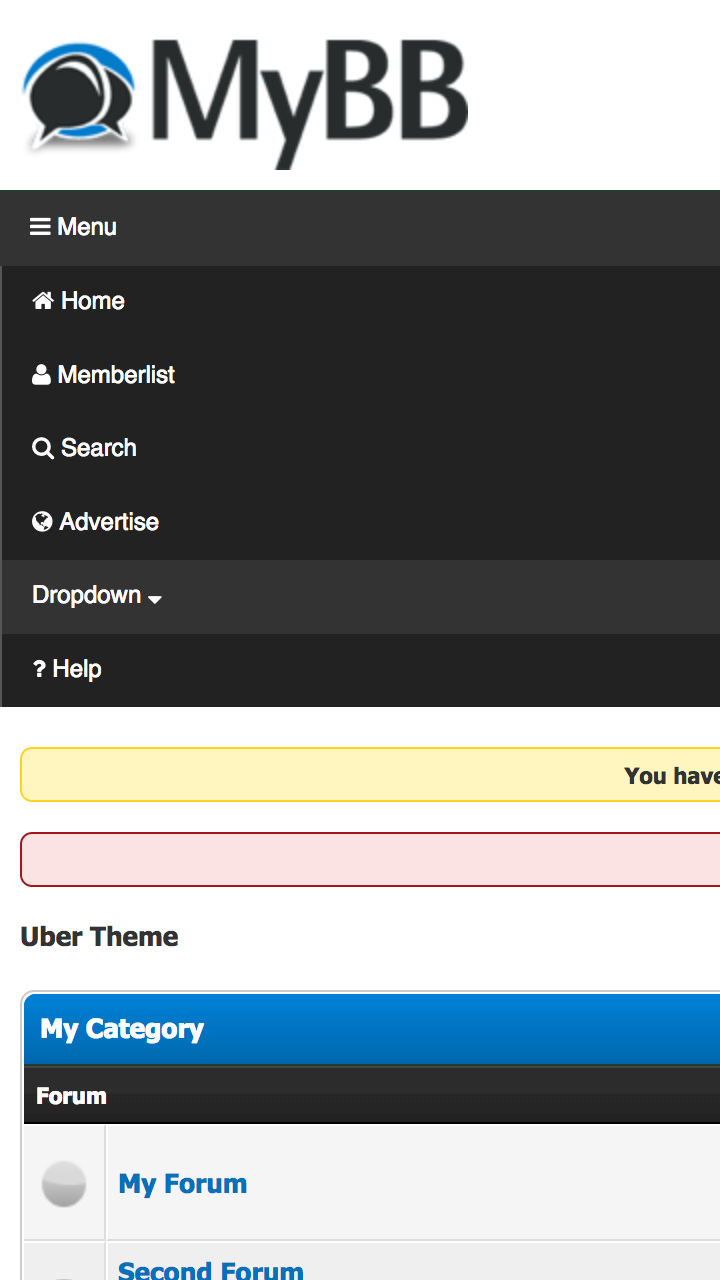
Task: Toggle the navigation menu closed
Action: pyautogui.click(x=72, y=226)
